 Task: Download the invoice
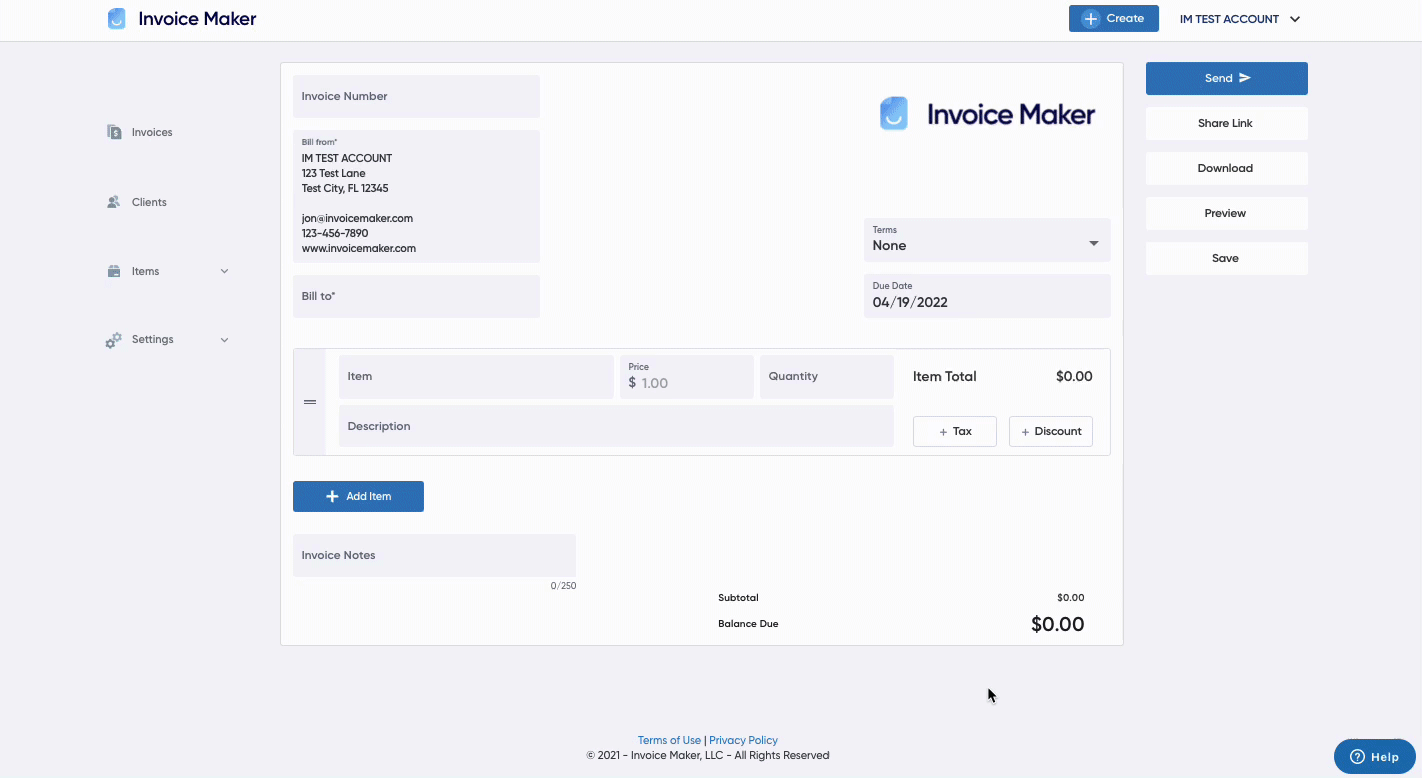pyautogui.click(x=1227, y=168)
